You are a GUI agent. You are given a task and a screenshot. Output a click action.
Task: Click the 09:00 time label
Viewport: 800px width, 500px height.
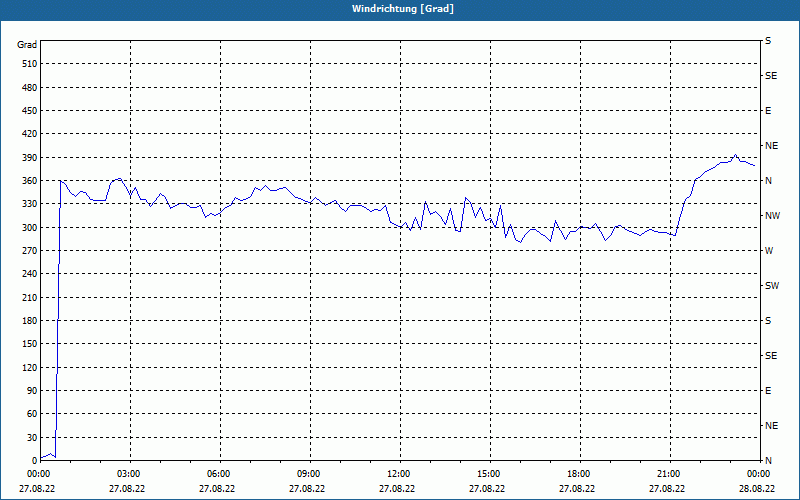point(307,474)
